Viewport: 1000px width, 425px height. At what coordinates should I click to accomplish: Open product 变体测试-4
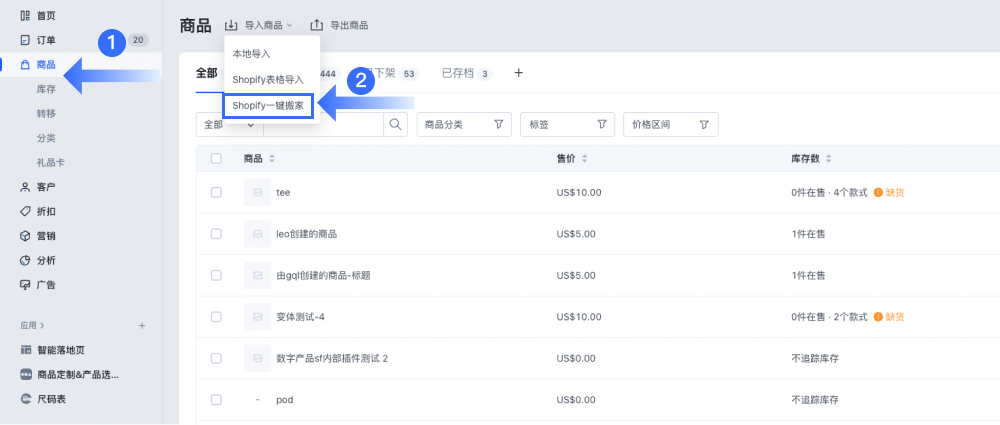300,317
